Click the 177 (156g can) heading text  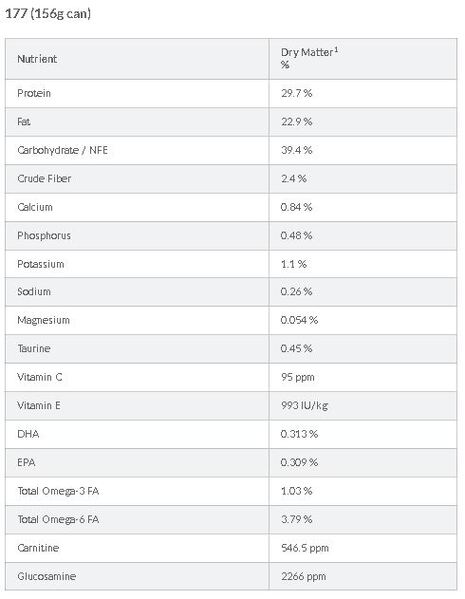[x=48, y=14]
